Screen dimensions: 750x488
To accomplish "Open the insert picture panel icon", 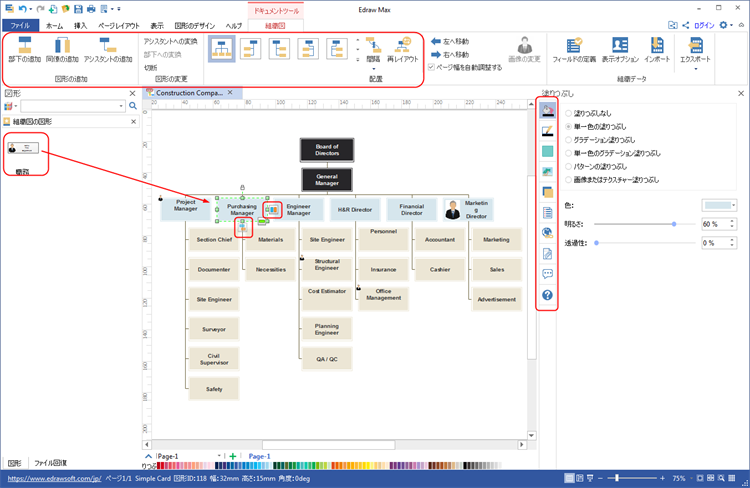I will (x=548, y=172).
